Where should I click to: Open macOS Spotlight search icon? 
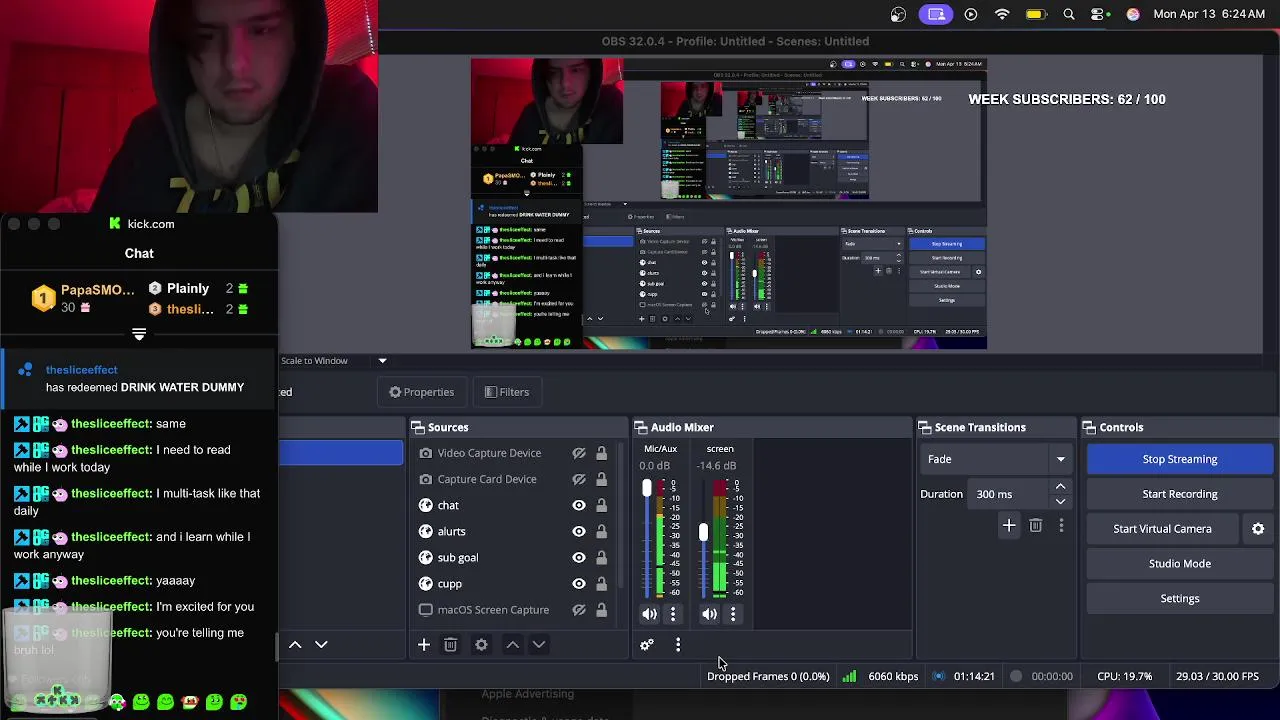coord(1069,14)
